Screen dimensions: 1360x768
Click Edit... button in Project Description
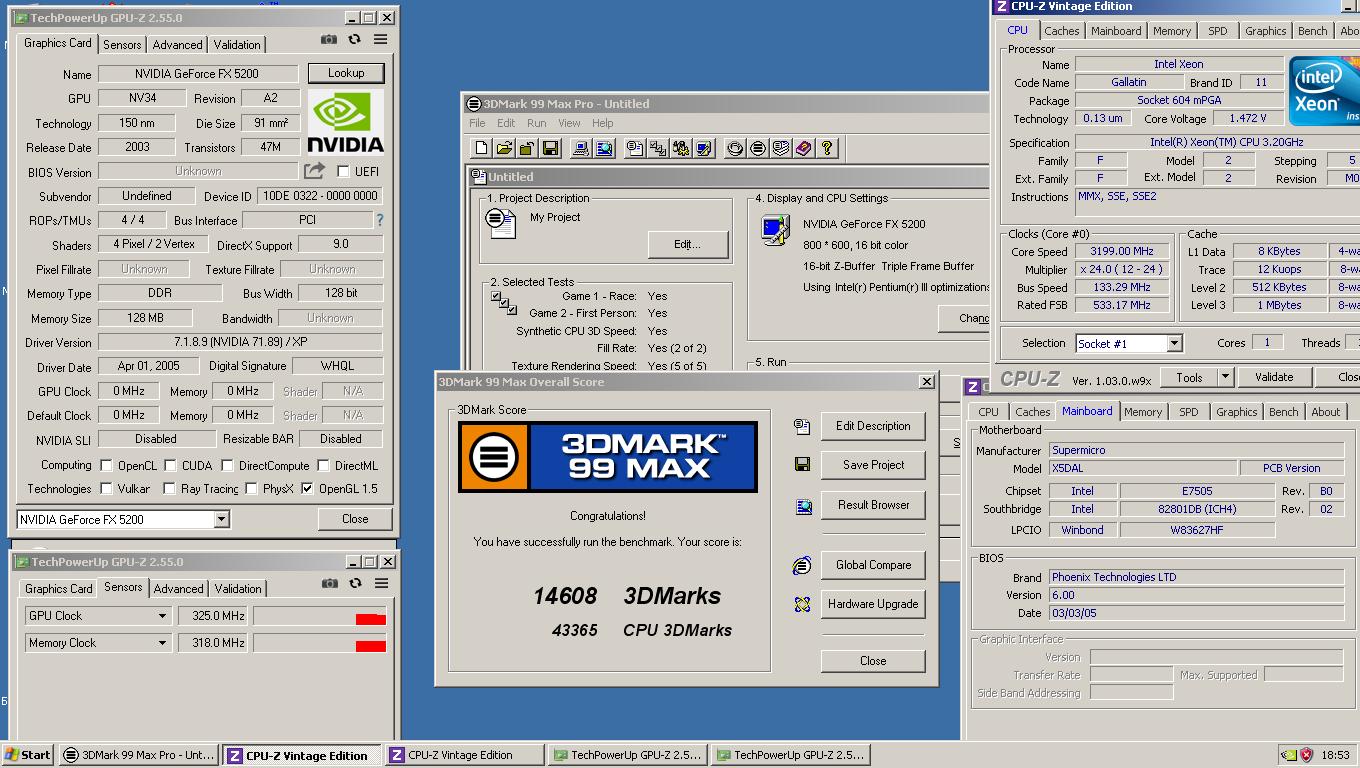687,244
